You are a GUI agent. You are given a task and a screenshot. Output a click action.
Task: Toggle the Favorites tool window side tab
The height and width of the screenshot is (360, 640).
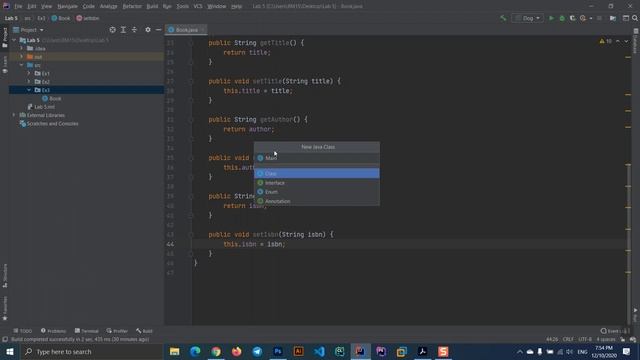click(x=5, y=309)
